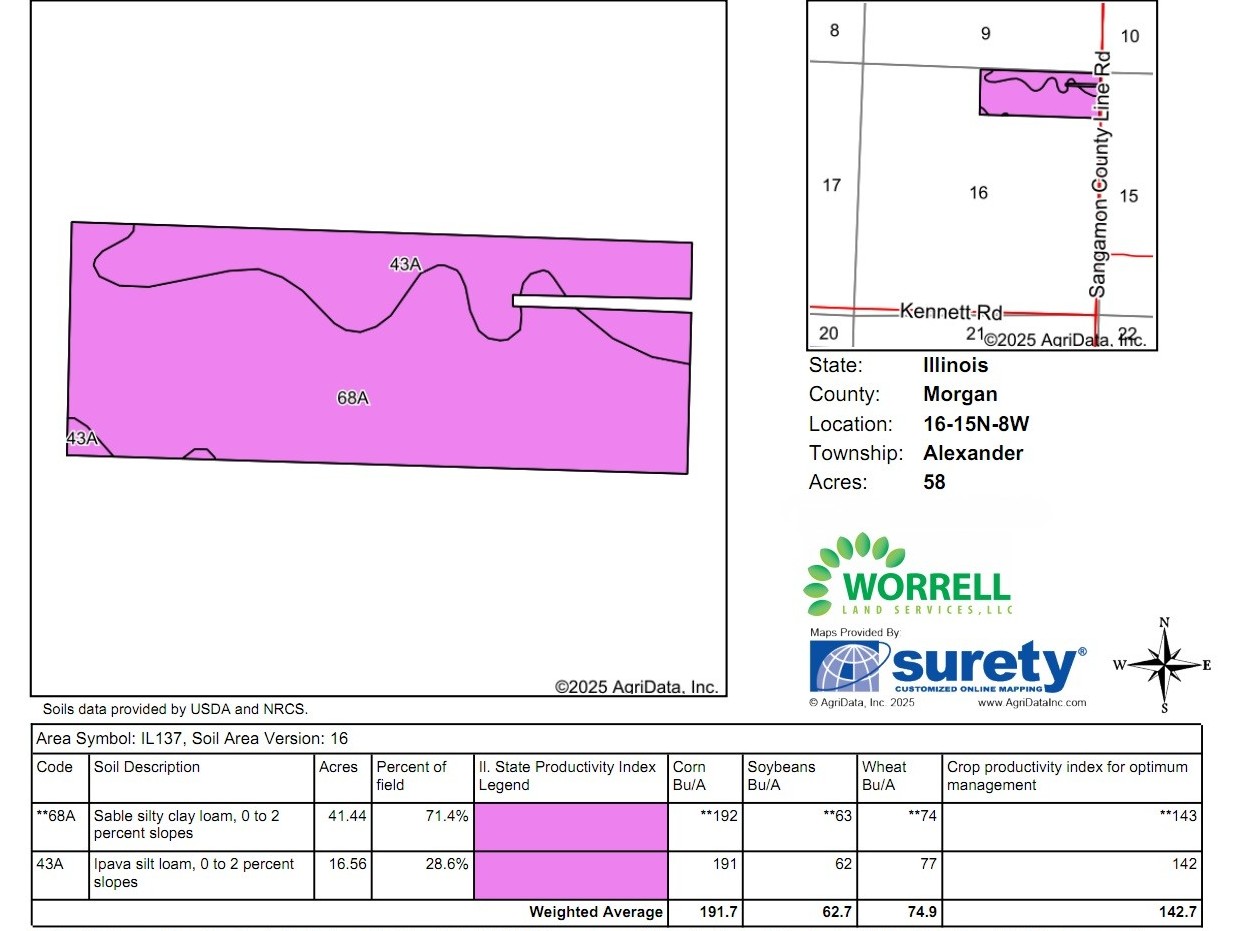Screen dimensions: 1241x931
Task: Click the white notch cutout in the field
Action: click(600, 301)
